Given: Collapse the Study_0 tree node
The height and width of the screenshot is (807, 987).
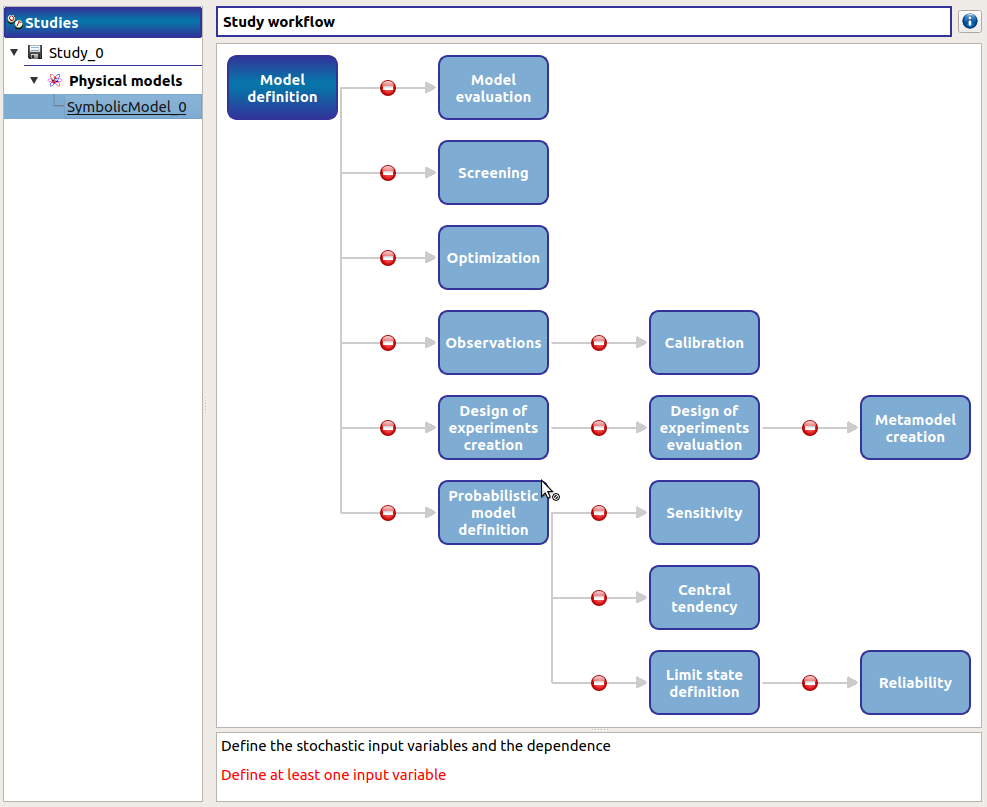Looking at the screenshot, I should pos(14,52).
